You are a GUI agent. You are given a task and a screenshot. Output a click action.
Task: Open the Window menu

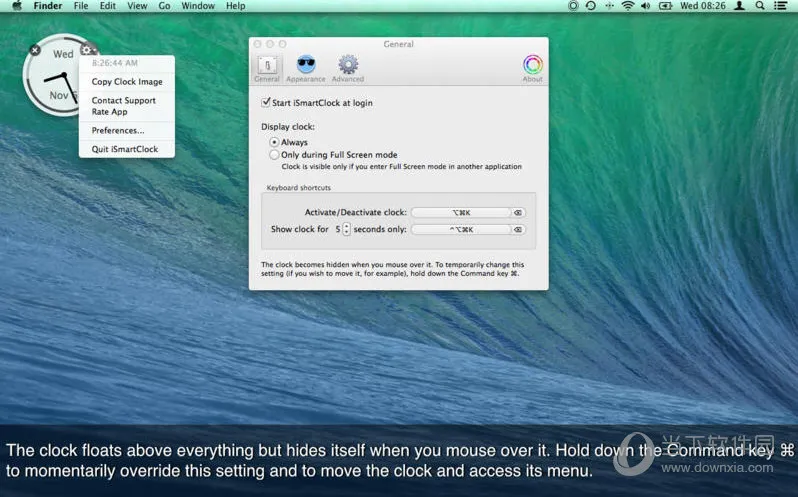point(198,6)
